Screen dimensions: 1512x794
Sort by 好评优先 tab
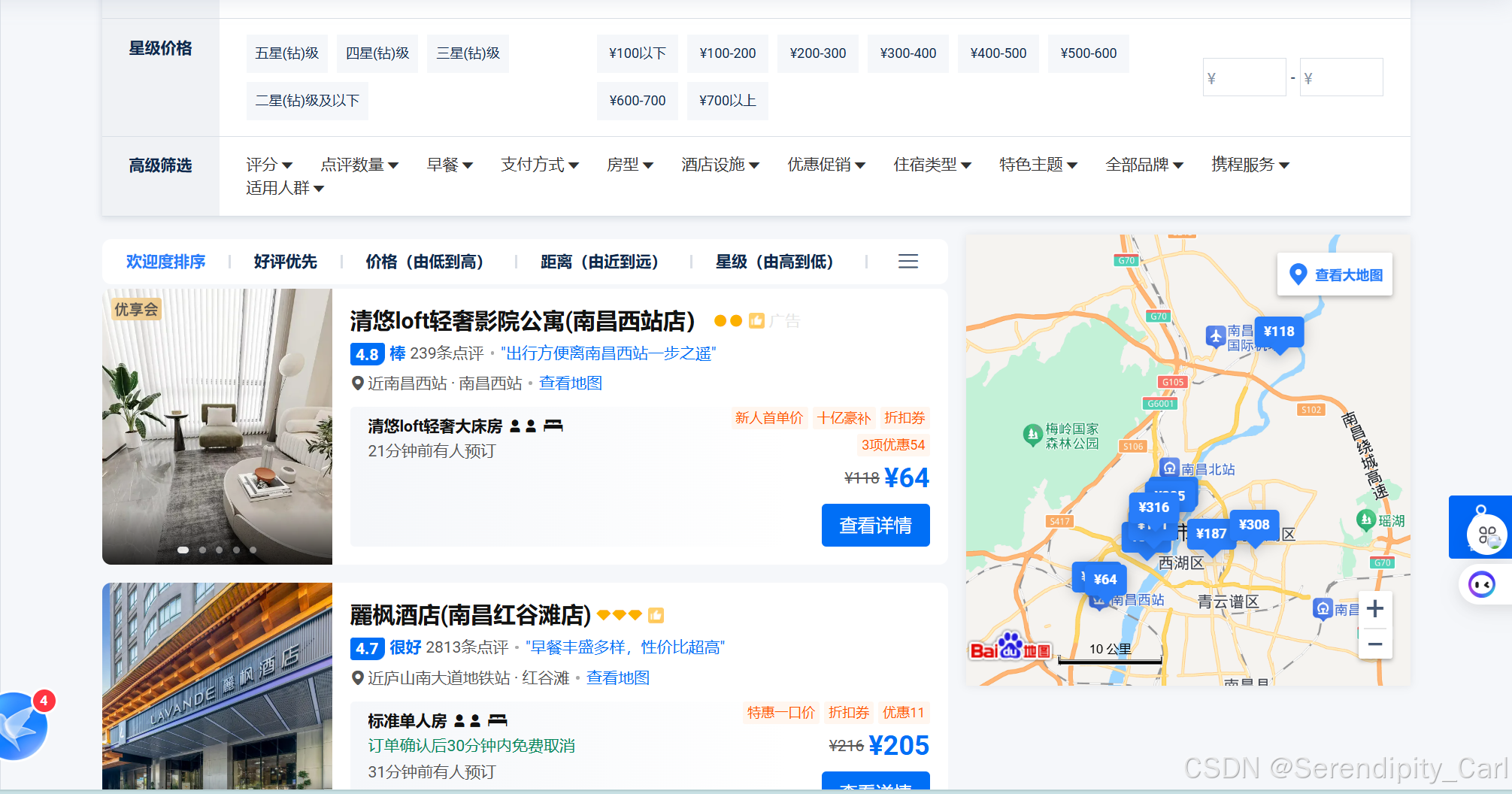click(x=285, y=262)
